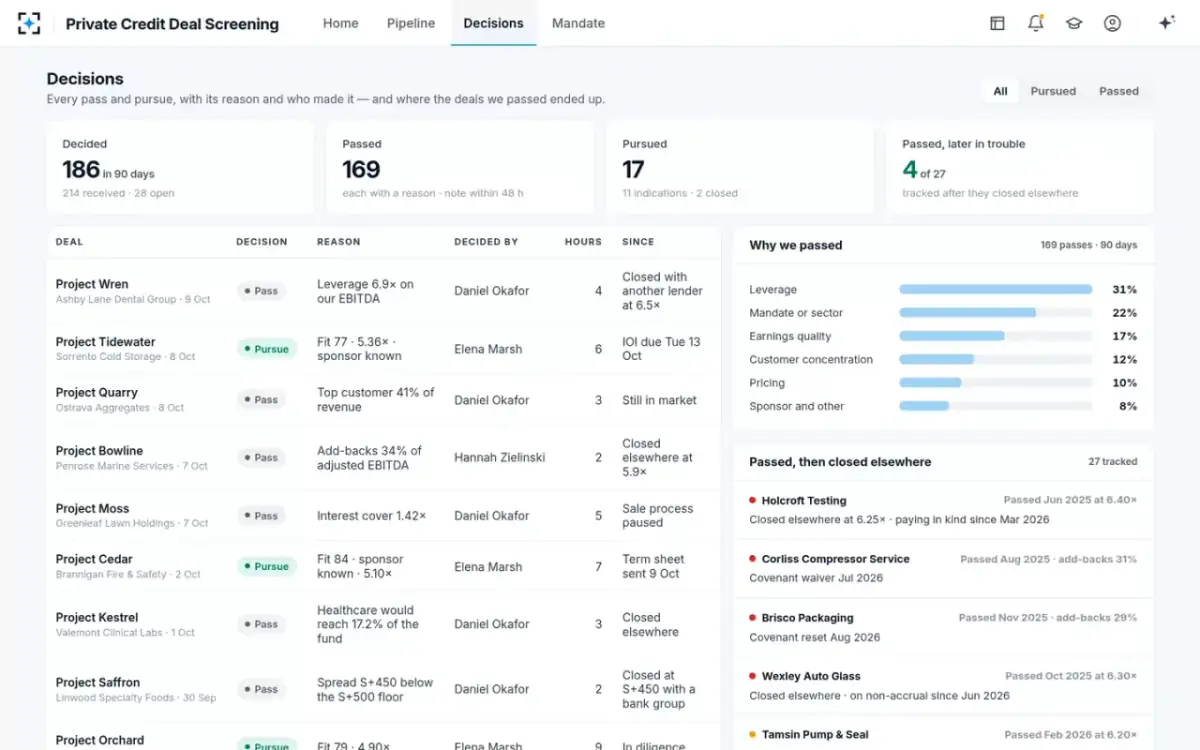This screenshot has height=750, width=1200.
Task: Open Project Cedar deal
Action: (94, 560)
